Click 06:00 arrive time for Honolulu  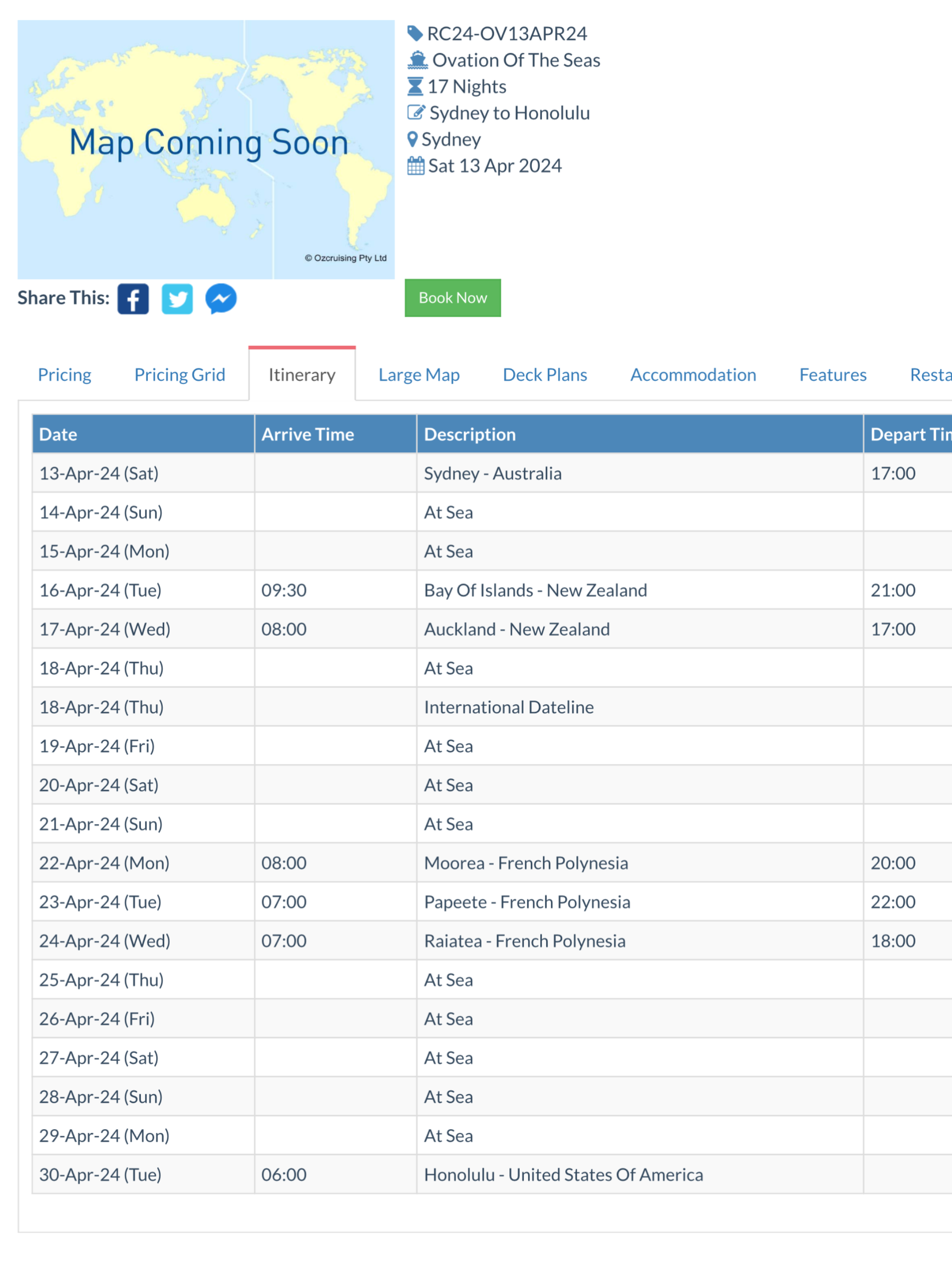point(284,1175)
